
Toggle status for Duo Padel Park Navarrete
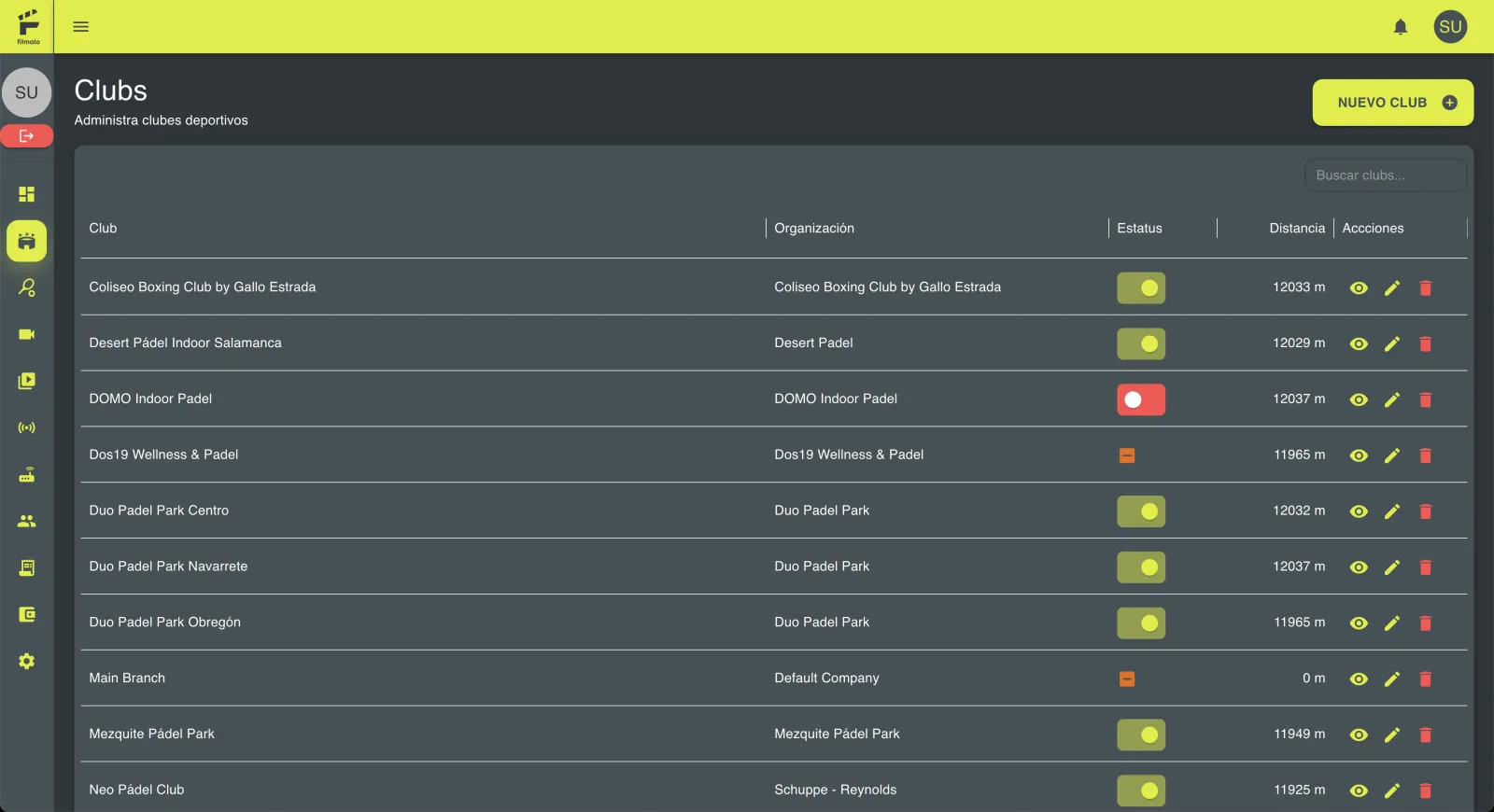(1141, 567)
